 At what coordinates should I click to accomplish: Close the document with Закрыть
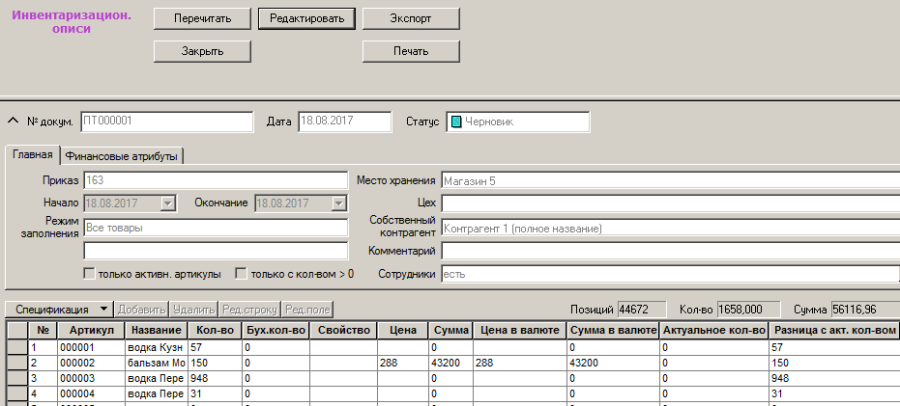coord(202,51)
